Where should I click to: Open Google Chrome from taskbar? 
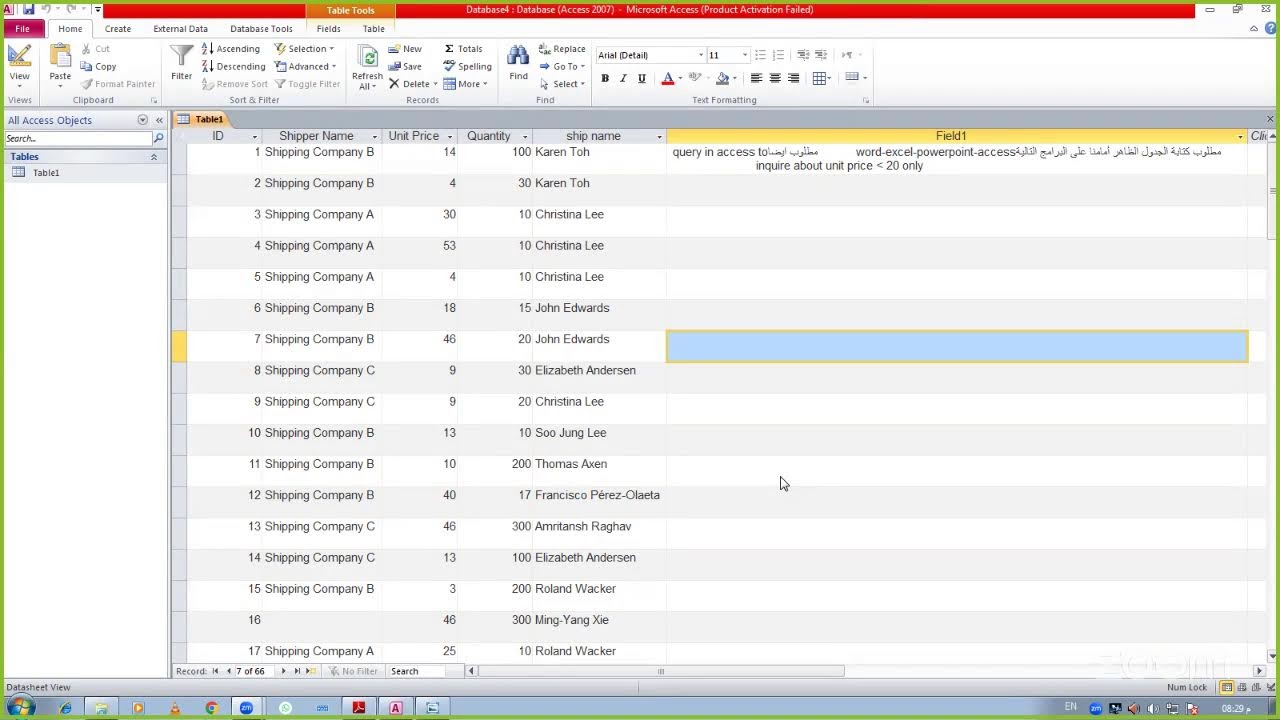tap(211, 708)
